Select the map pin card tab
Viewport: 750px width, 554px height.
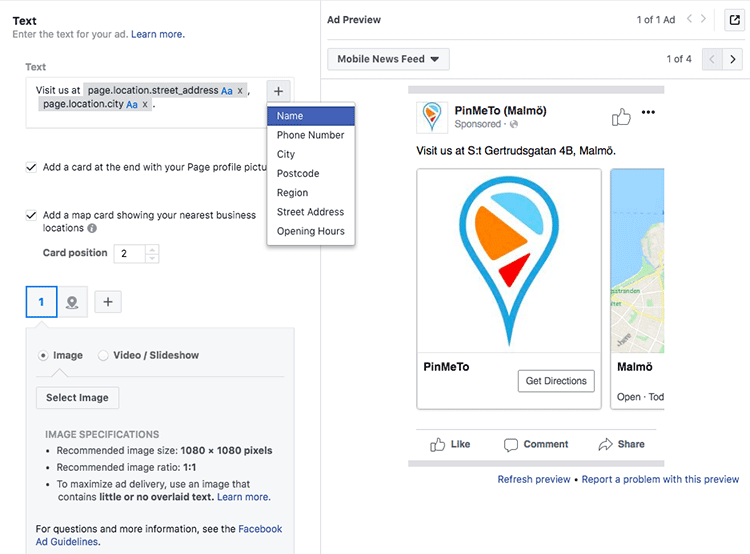click(72, 302)
